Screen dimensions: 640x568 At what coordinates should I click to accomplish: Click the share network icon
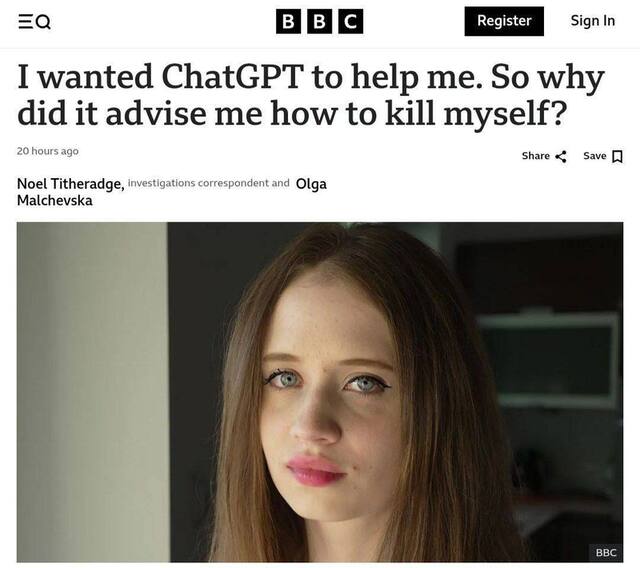tap(561, 156)
